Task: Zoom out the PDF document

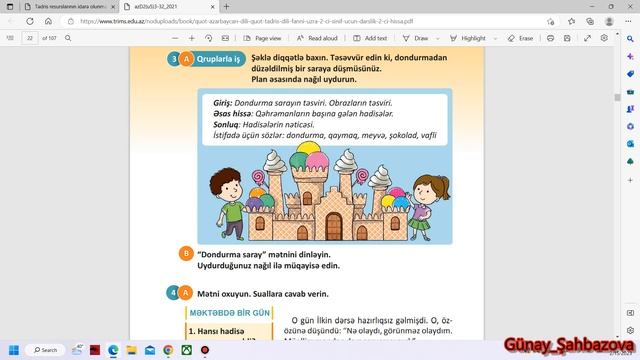Action: point(175,38)
